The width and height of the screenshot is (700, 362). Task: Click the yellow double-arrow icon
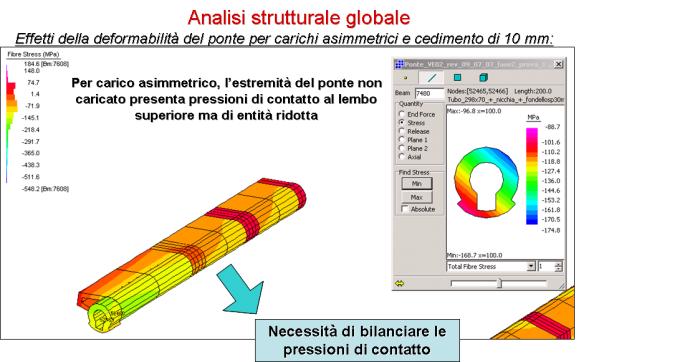click(x=400, y=283)
